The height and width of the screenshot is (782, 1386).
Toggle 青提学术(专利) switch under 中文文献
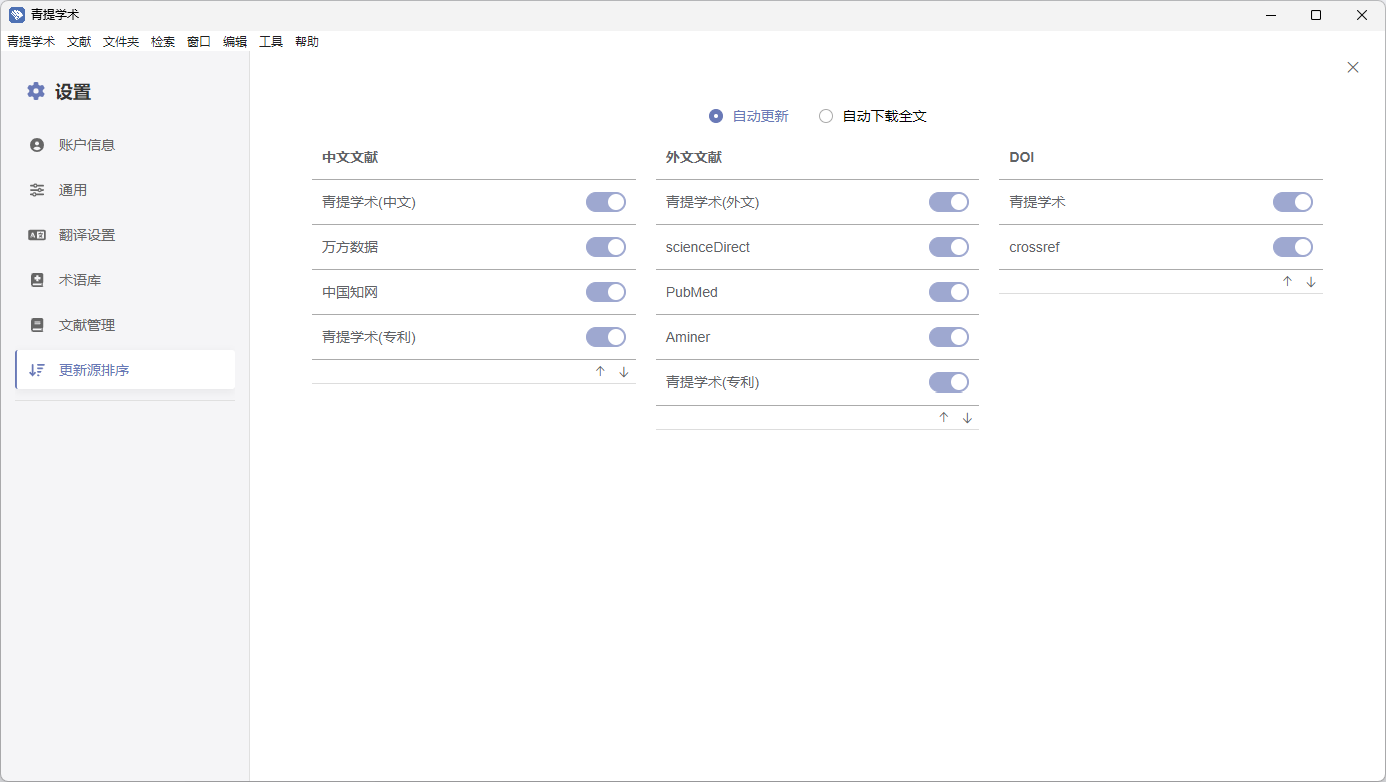tap(606, 337)
